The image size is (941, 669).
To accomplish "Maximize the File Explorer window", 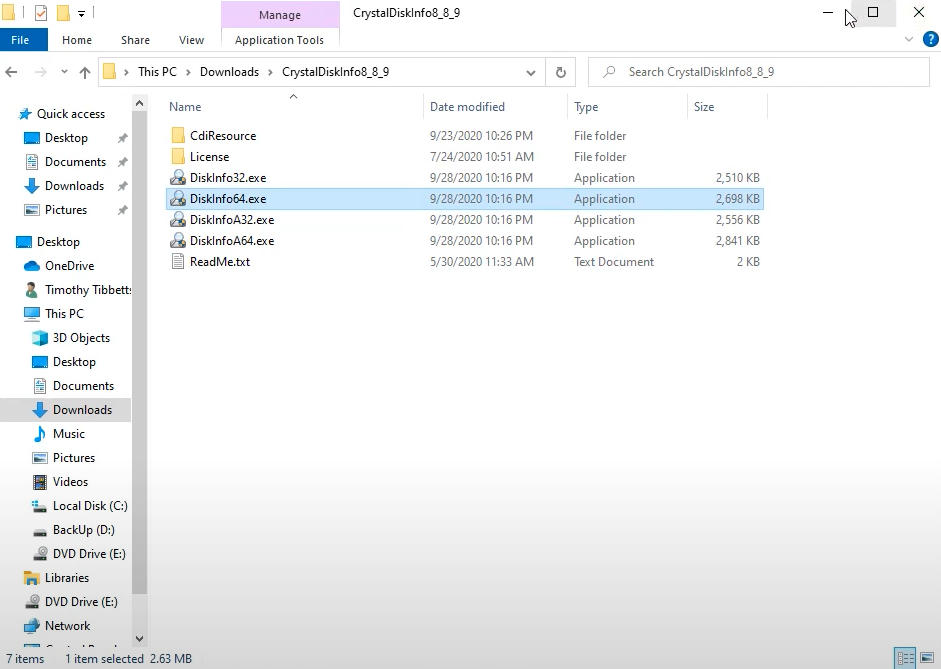I will 873,13.
